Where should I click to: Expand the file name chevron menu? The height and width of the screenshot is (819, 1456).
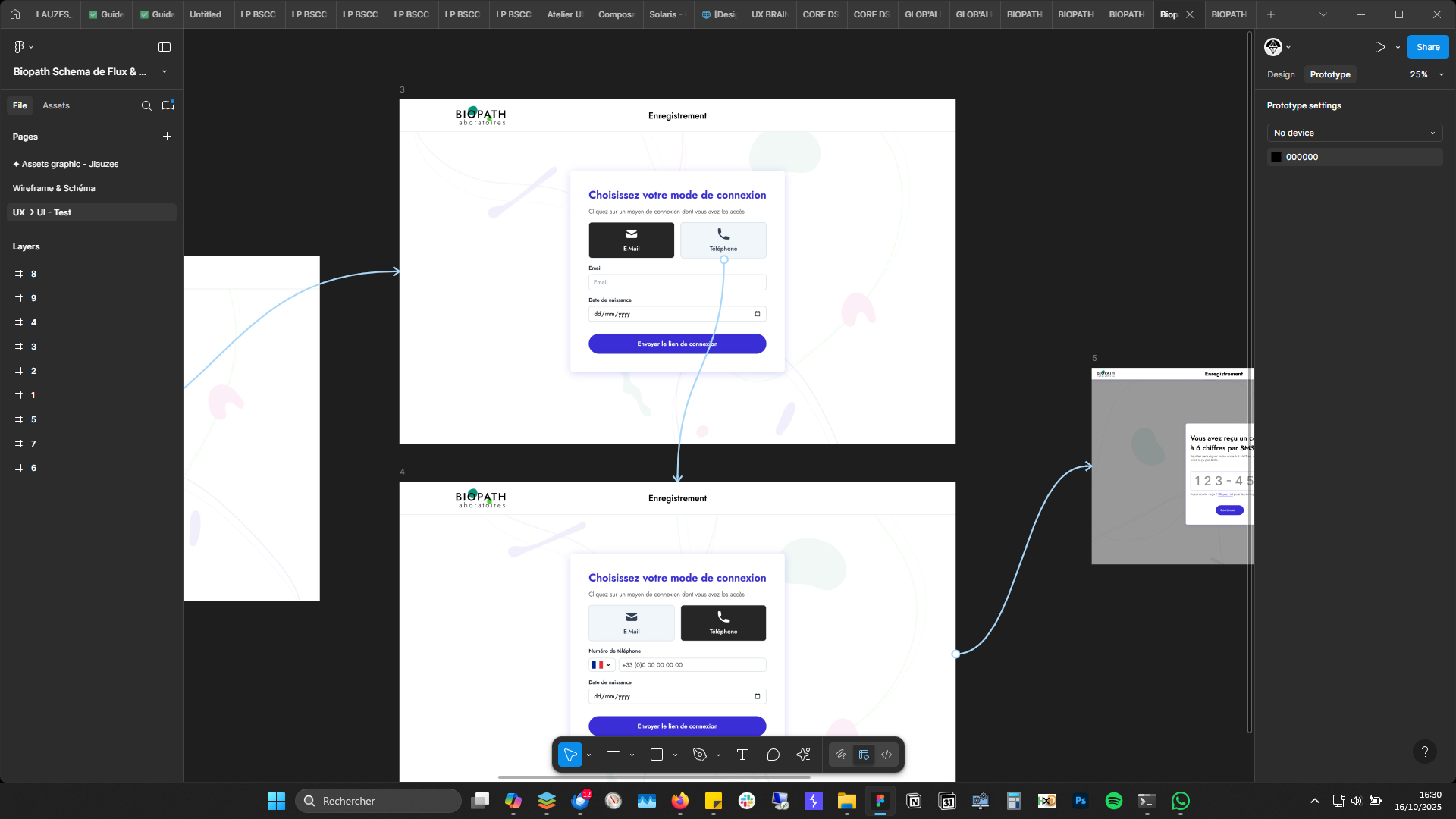[x=165, y=72]
